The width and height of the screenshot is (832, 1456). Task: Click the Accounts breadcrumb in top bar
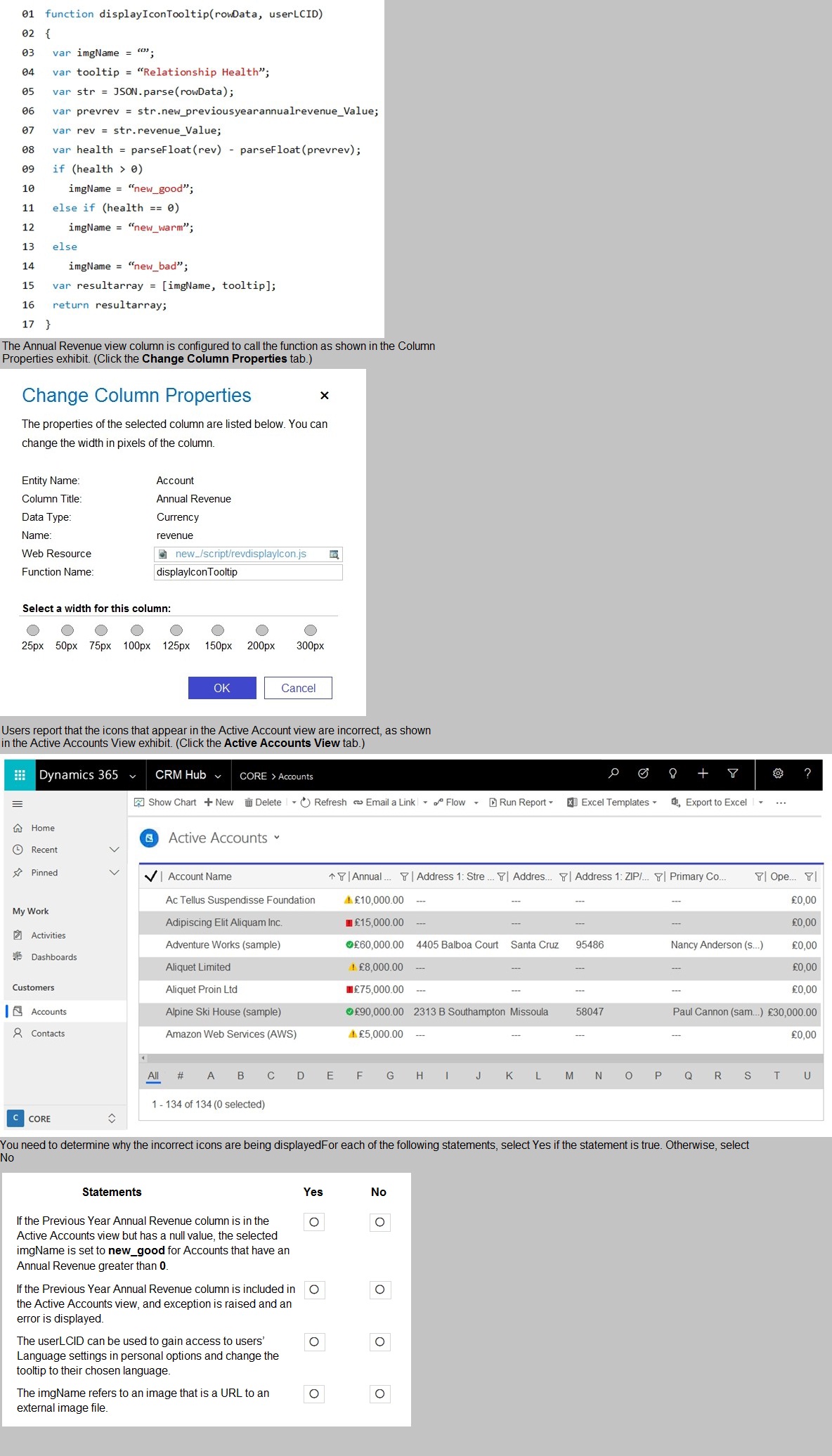(x=296, y=776)
